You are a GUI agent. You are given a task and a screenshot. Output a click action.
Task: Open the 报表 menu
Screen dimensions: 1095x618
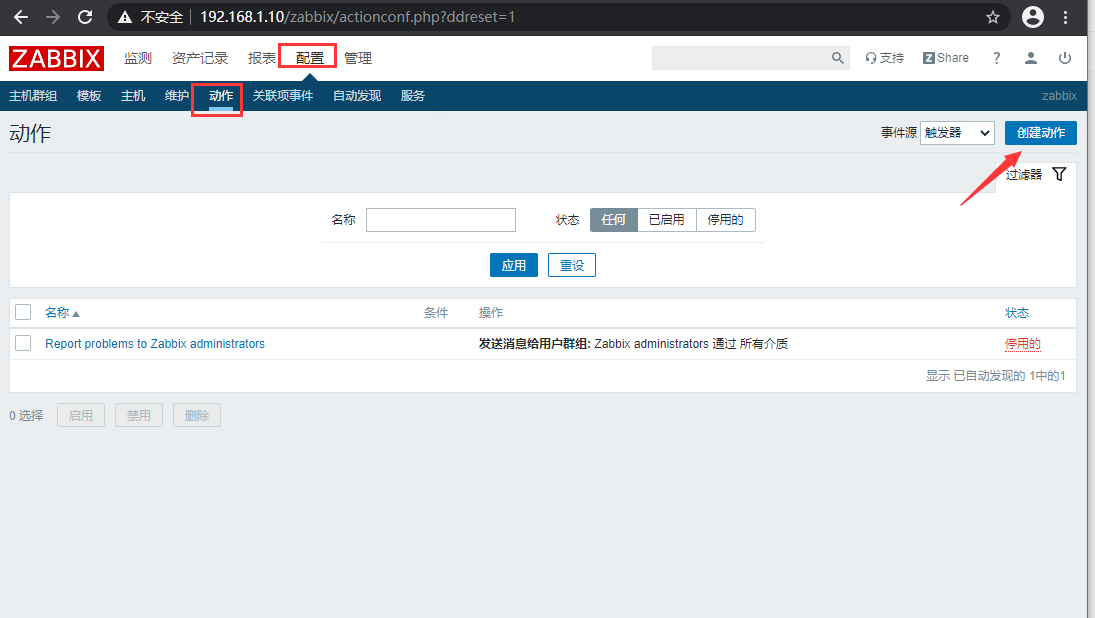(262, 58)
